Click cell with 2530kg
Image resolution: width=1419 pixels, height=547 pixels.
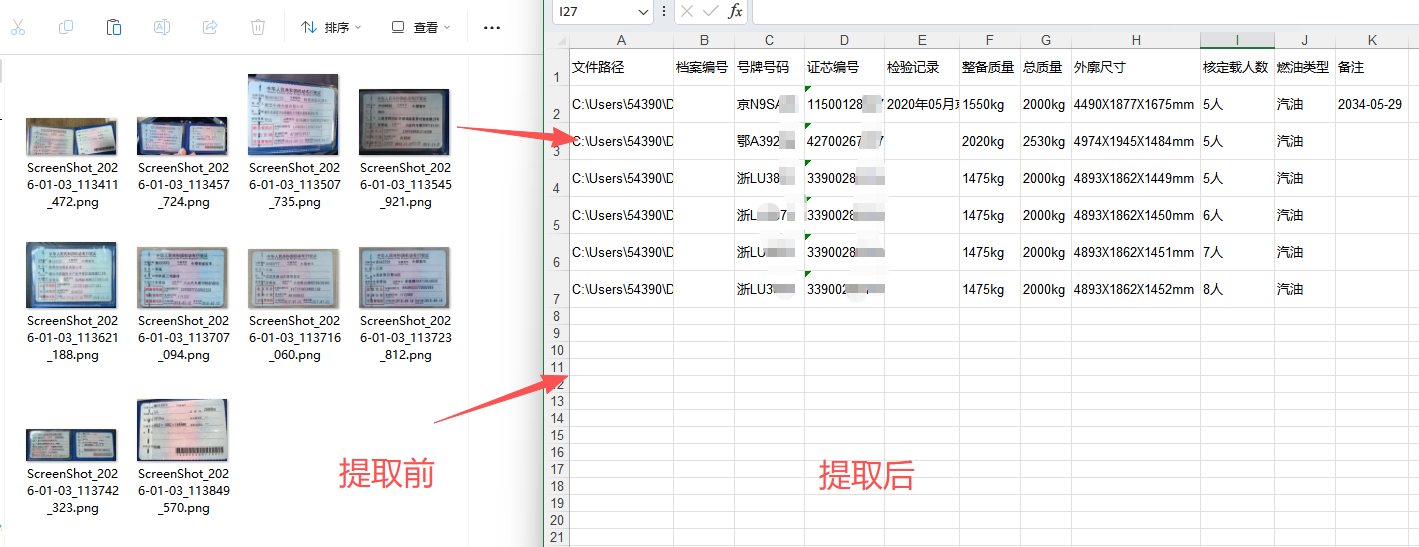(1045, 141)
